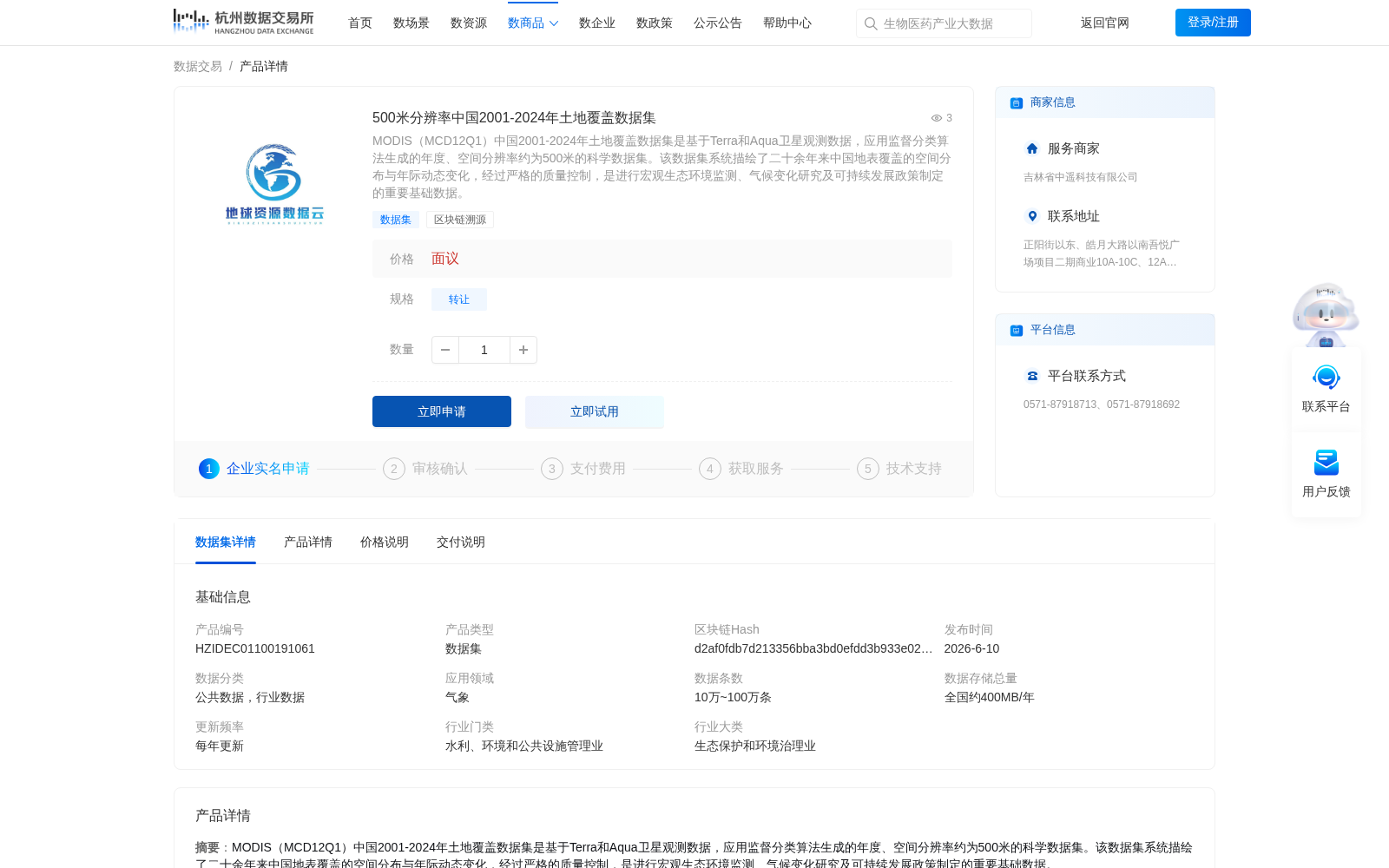Click merchant name 吉林省中遥科技有限公司

click(1080, 177)
